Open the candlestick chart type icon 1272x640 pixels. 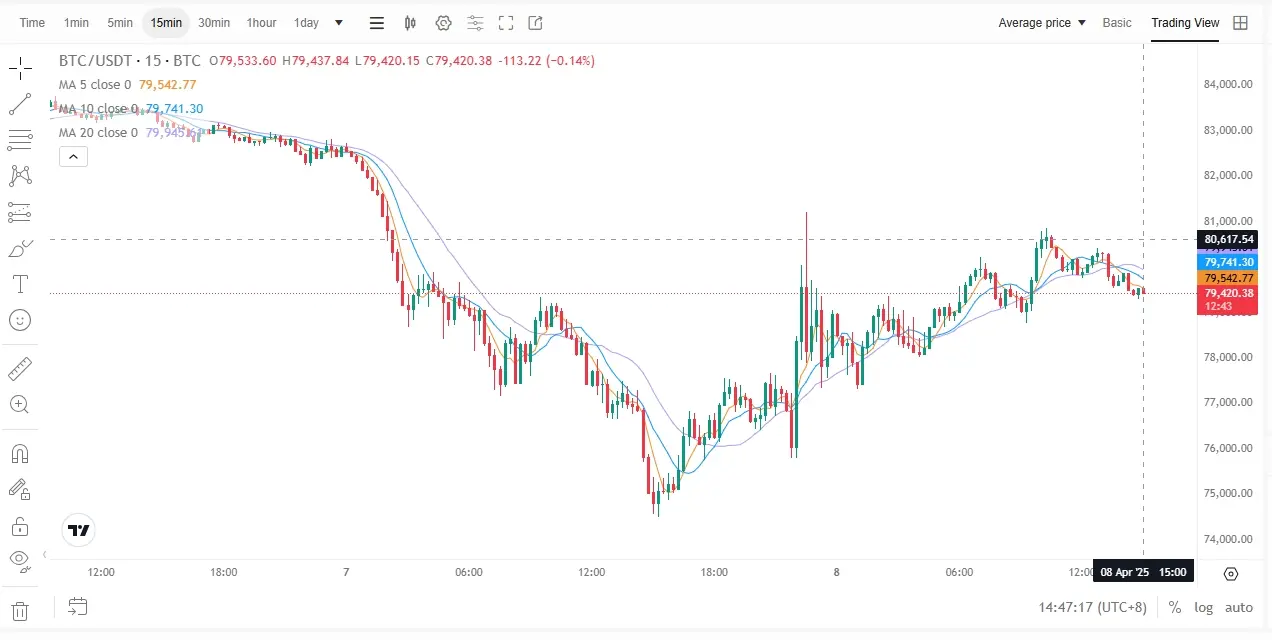coord(410,23)
